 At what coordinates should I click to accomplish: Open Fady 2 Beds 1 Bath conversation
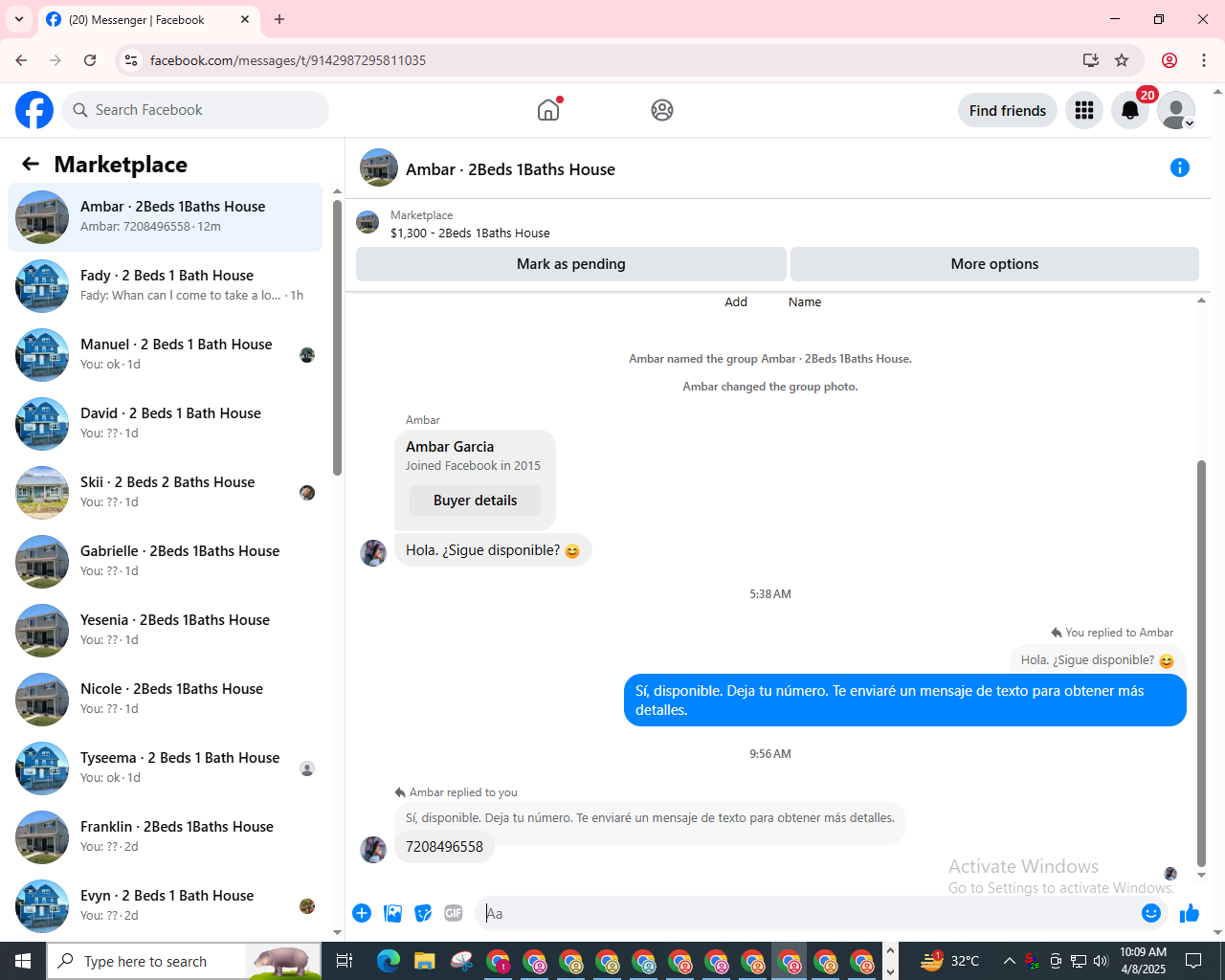[166, 286]
